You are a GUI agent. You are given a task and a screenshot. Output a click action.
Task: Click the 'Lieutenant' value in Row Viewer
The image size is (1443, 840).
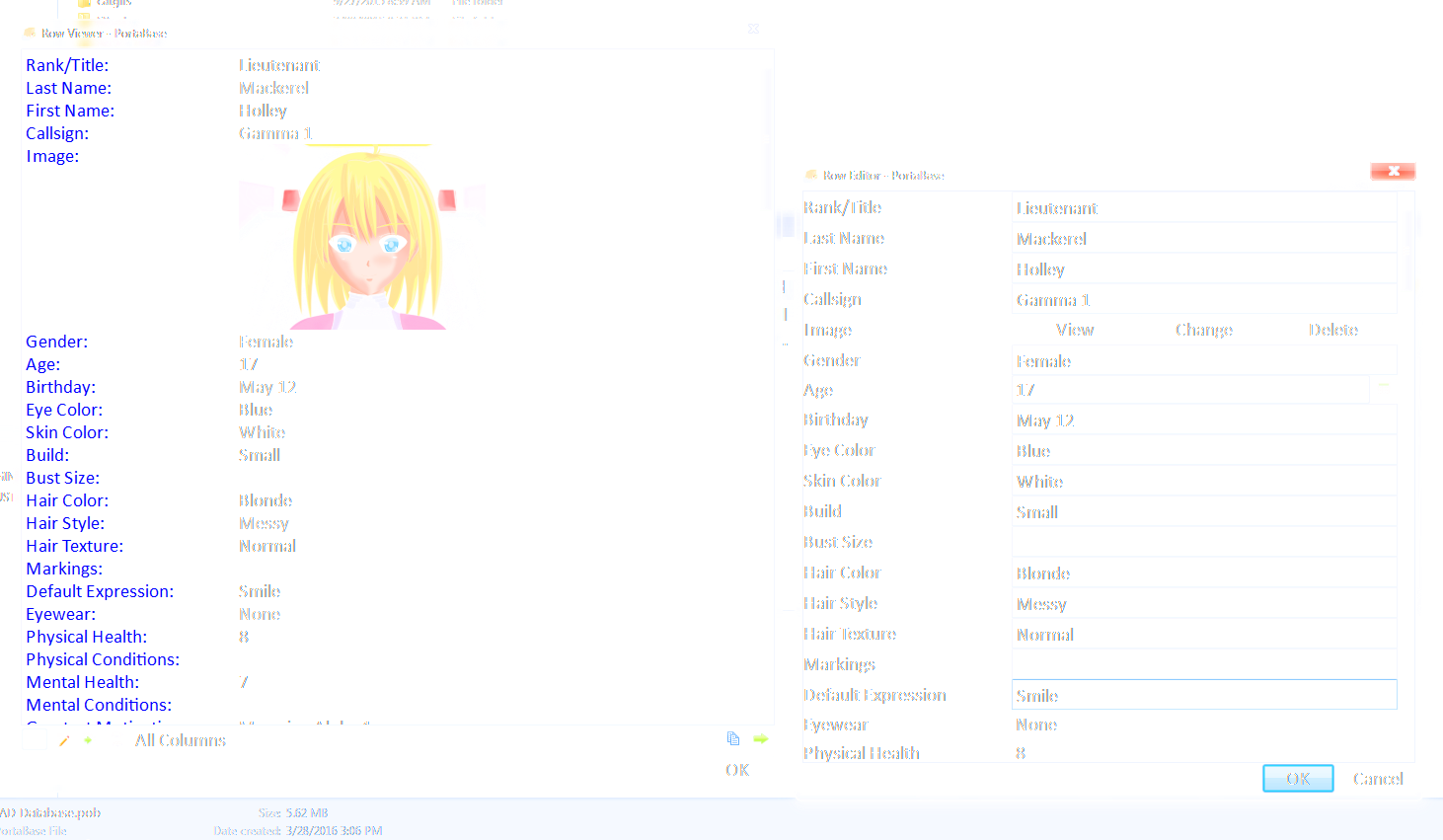(279, 65)
